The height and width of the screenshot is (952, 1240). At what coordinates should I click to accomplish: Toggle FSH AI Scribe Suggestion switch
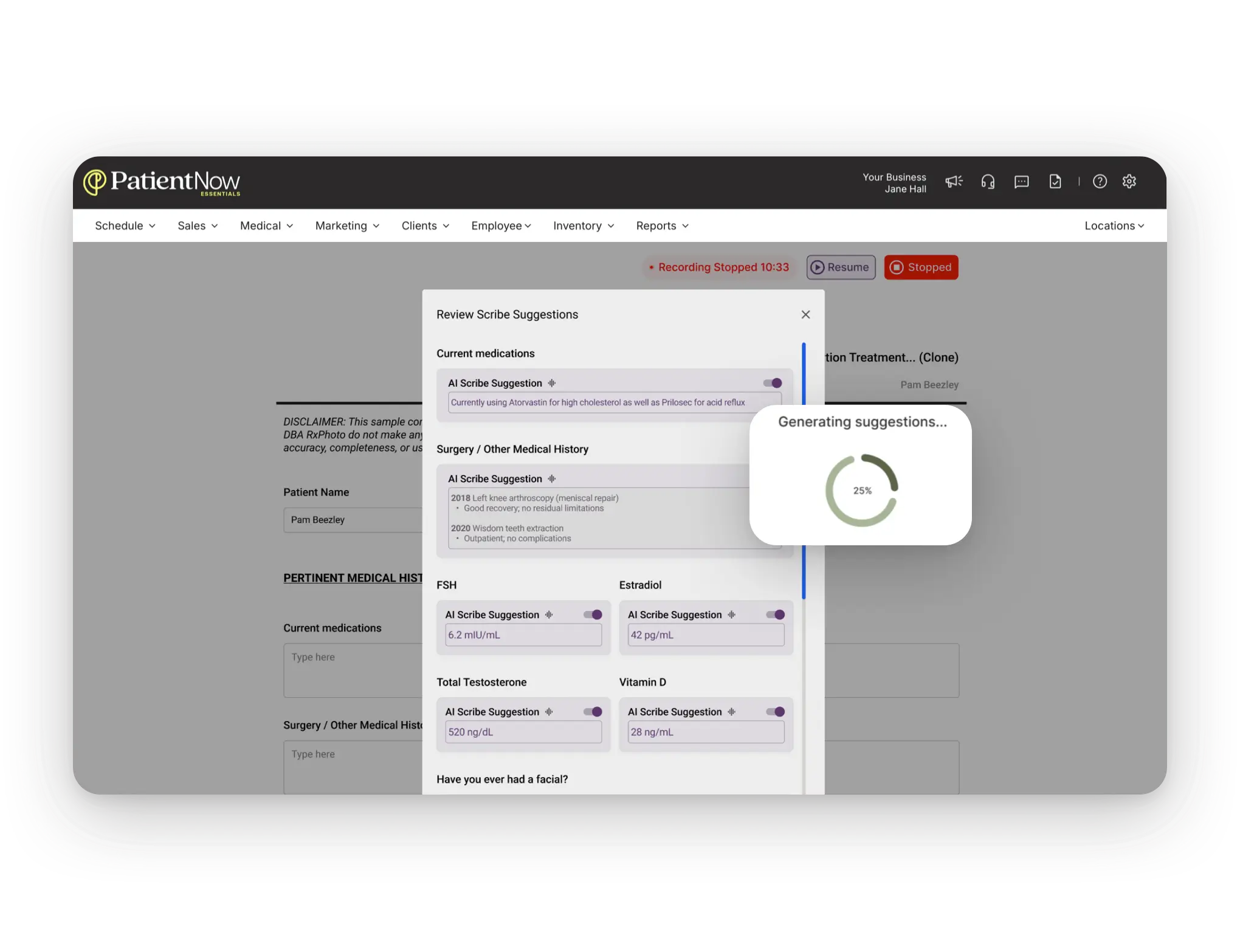593,615
